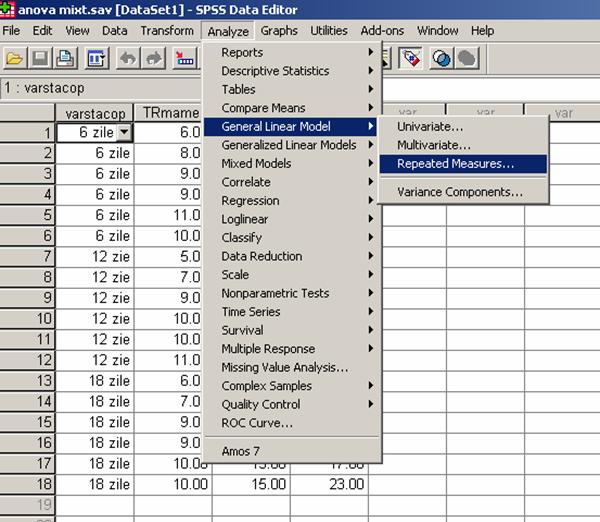
Task: Choose Univariate... from the submenu
Action: click(x=463, y=126)
